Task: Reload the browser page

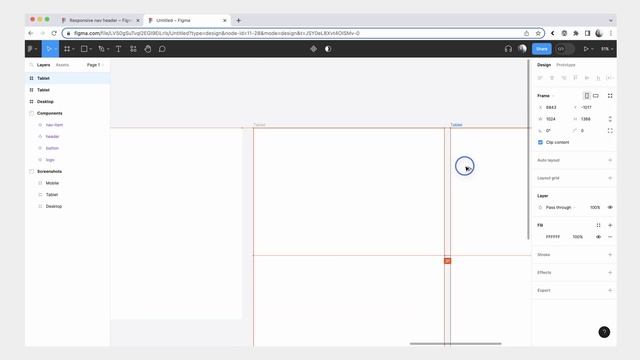Action: [54, 33]
